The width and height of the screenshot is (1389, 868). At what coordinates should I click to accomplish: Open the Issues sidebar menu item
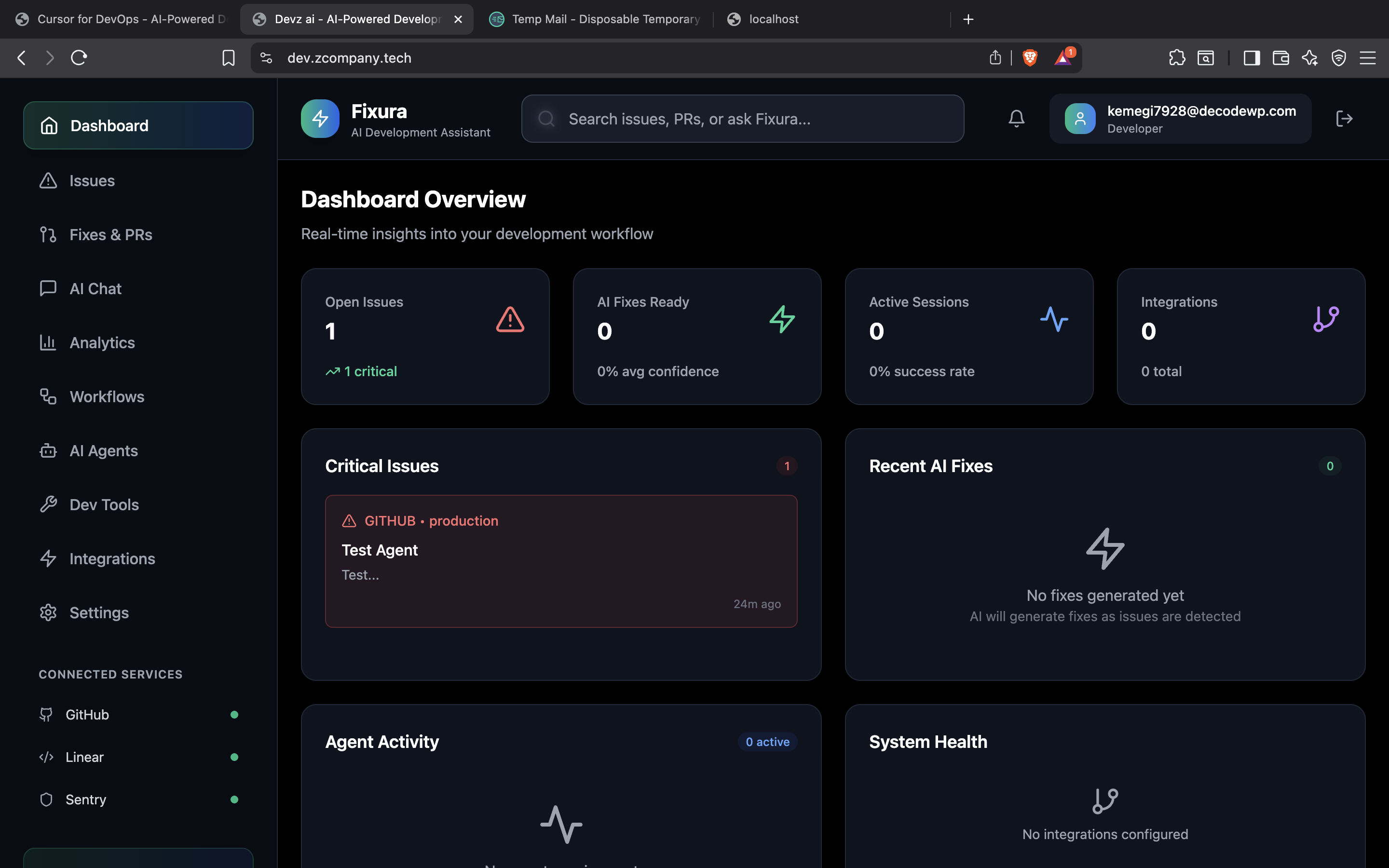(92, 181)
